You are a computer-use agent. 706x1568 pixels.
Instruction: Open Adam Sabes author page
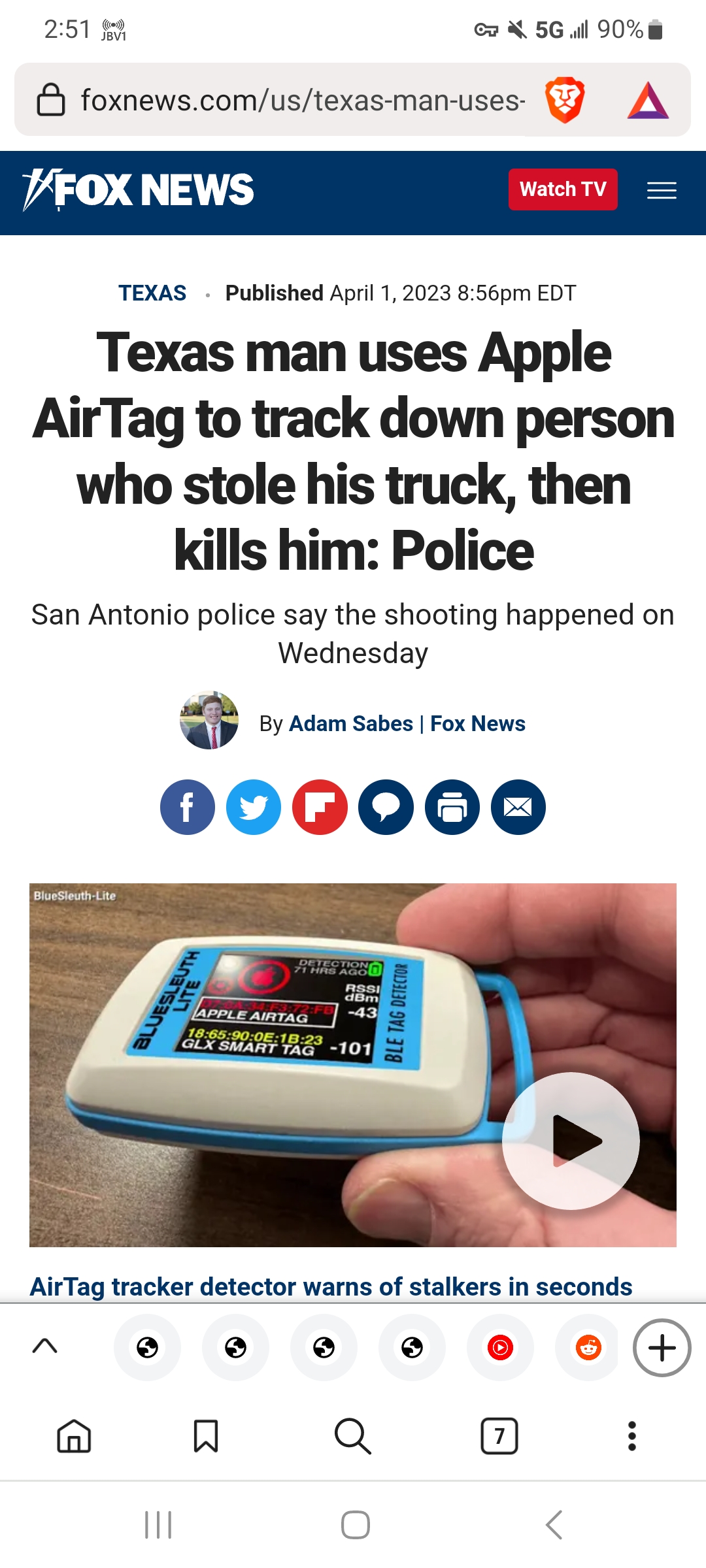tap(351, 723)
